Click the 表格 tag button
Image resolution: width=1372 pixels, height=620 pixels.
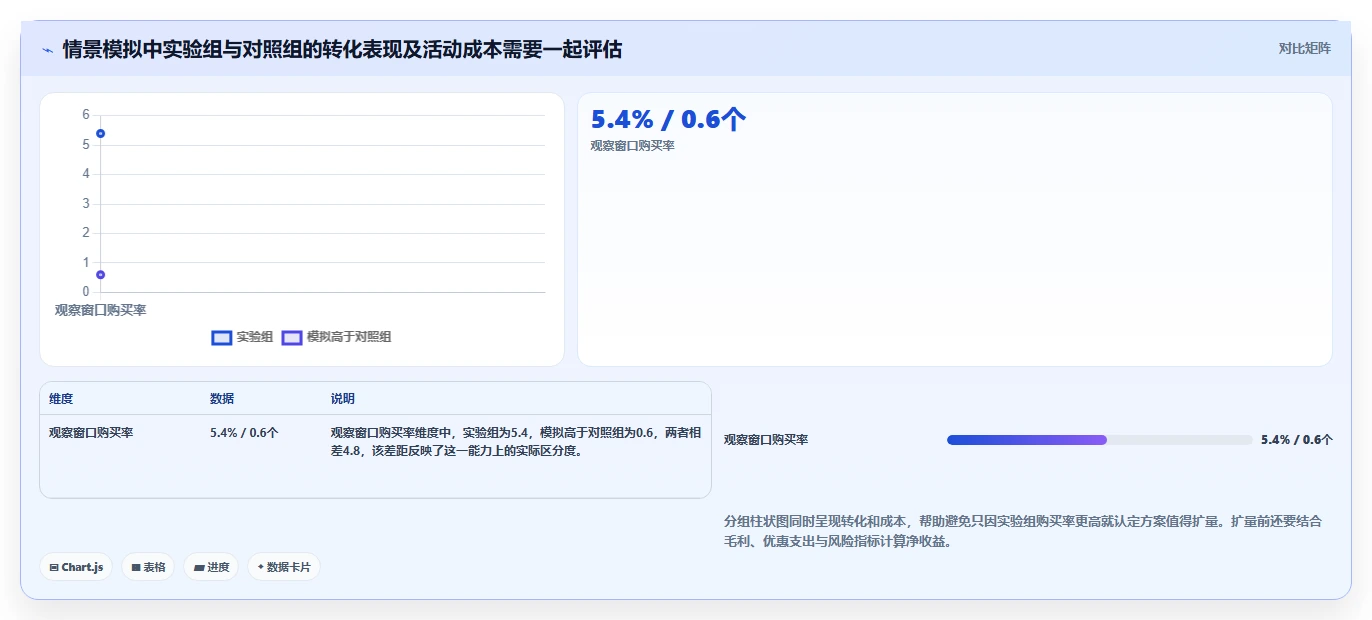click(x=148, y=567)
